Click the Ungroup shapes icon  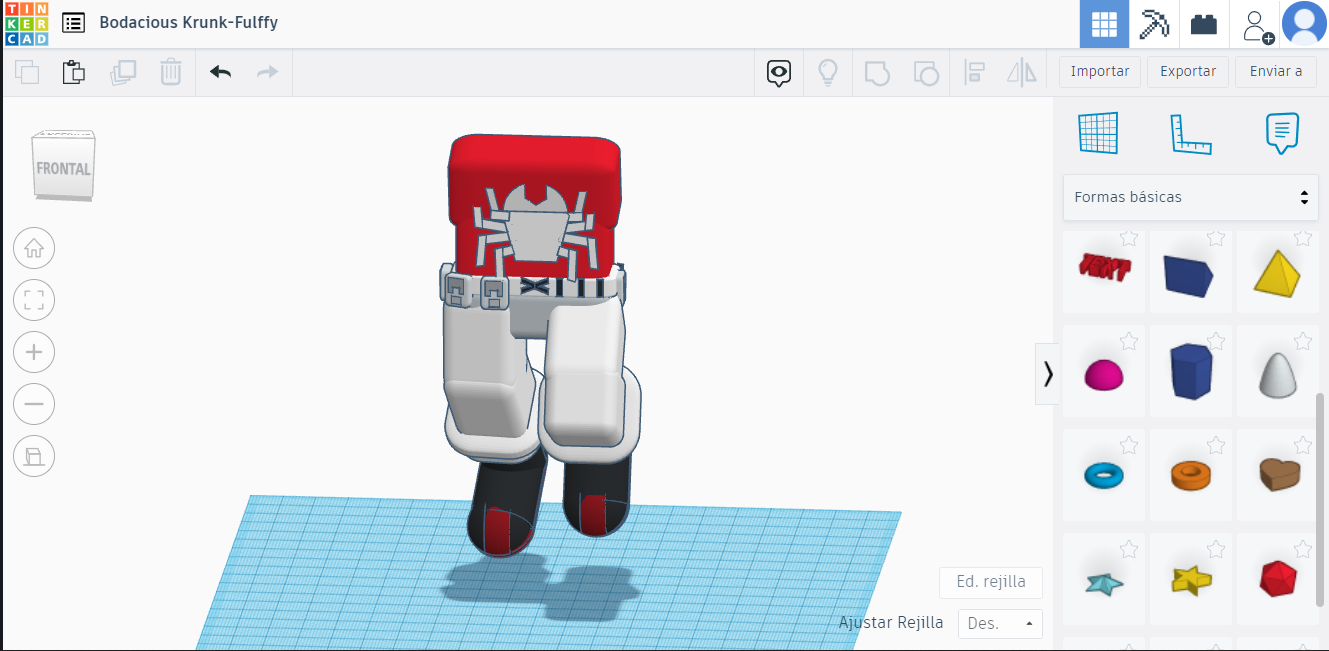pyautogui.click(x=926, y=72)
